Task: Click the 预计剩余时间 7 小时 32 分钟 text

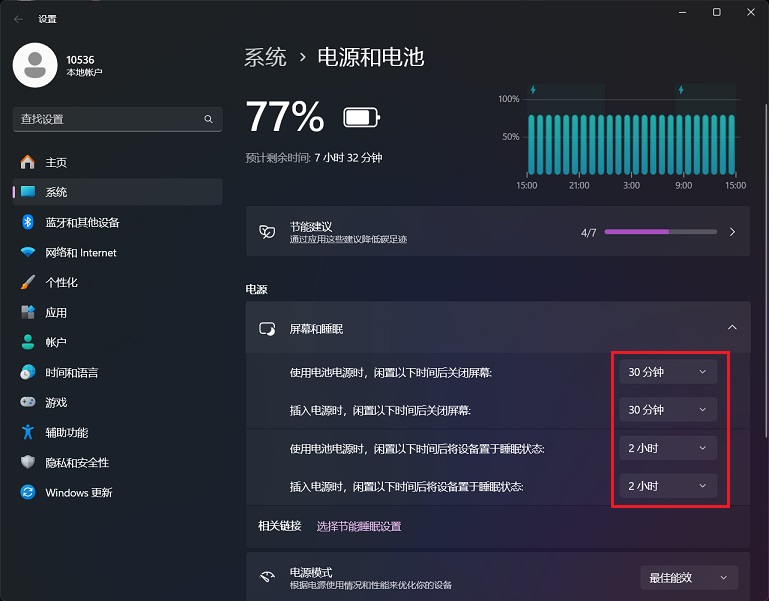Action: [314, 158]
